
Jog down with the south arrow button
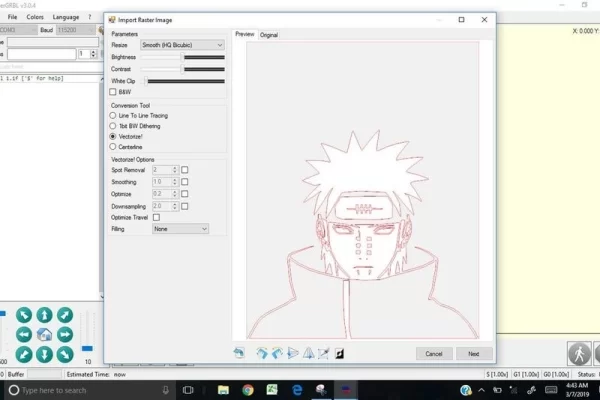pyautogui.click(x=44, y=354)
